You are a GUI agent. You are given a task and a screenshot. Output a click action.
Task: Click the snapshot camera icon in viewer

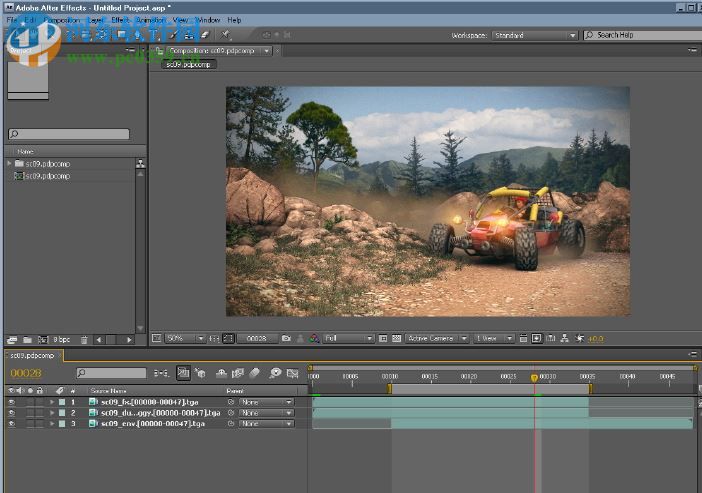tap(286, 339)
